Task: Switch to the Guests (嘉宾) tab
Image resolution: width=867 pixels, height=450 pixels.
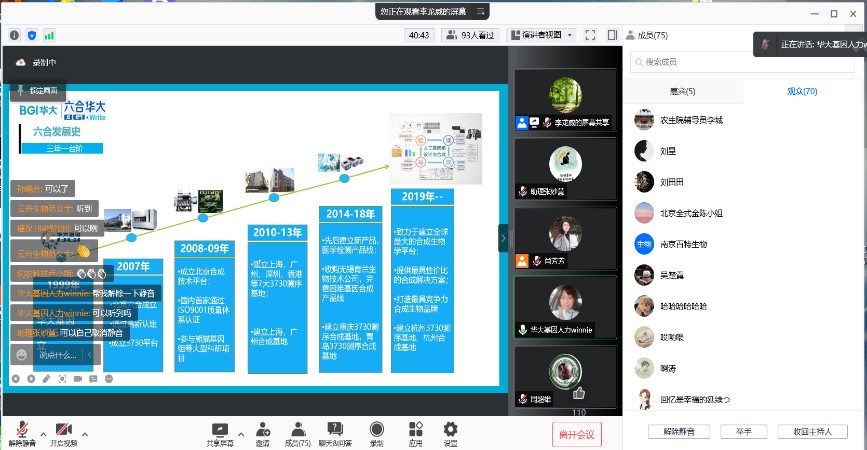Action: tap(683, 91)
